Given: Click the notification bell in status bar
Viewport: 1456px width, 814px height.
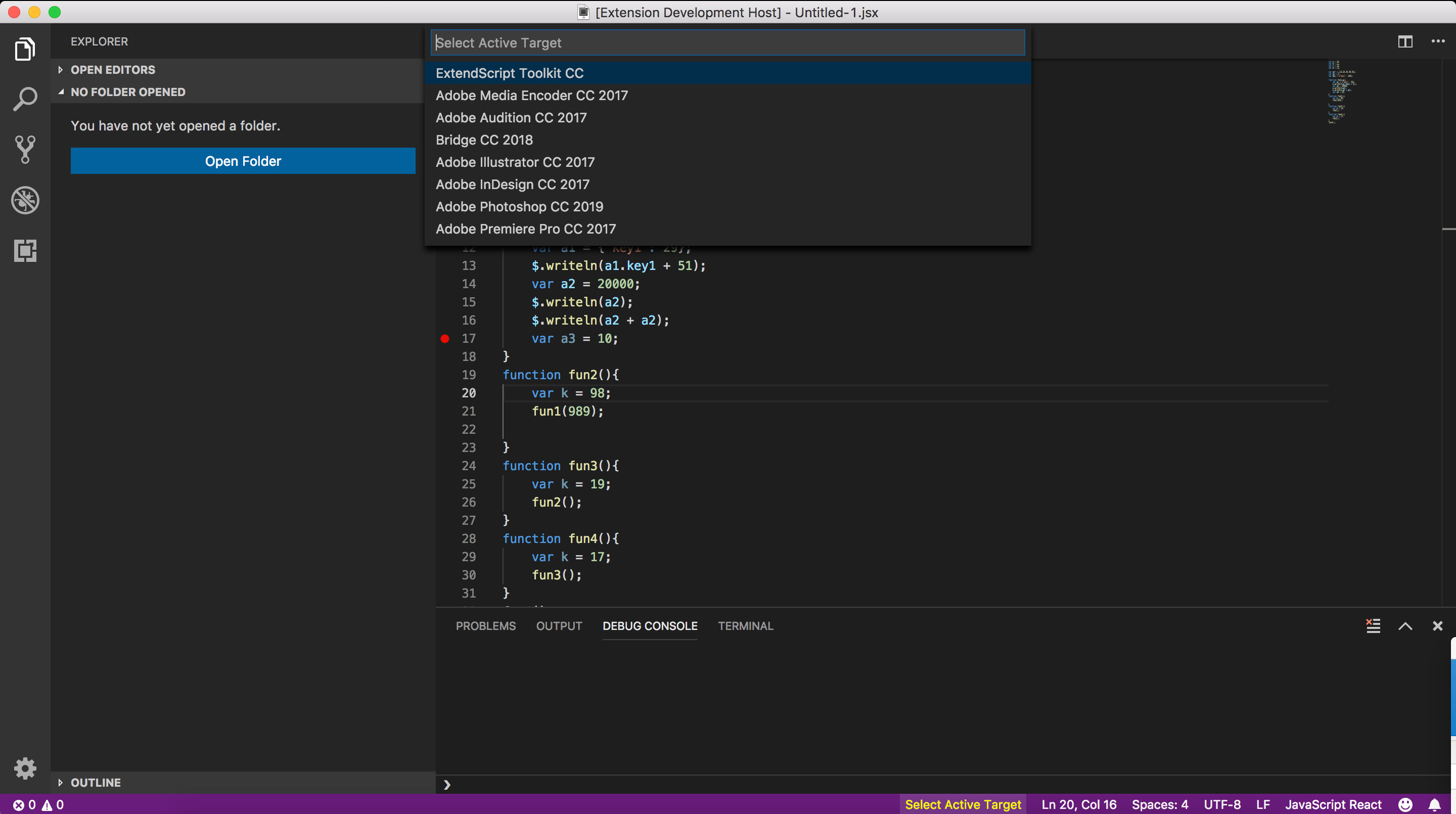Looking at the screenshot, I should pos(1436,804).
